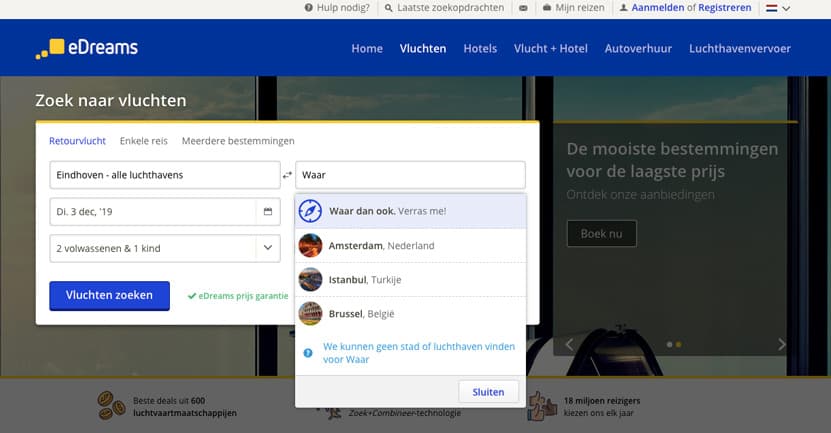Click the Mijn reizen suitcase icon
Image resolution: width=831 pixels, height=433 pixels.
[547, 8]
